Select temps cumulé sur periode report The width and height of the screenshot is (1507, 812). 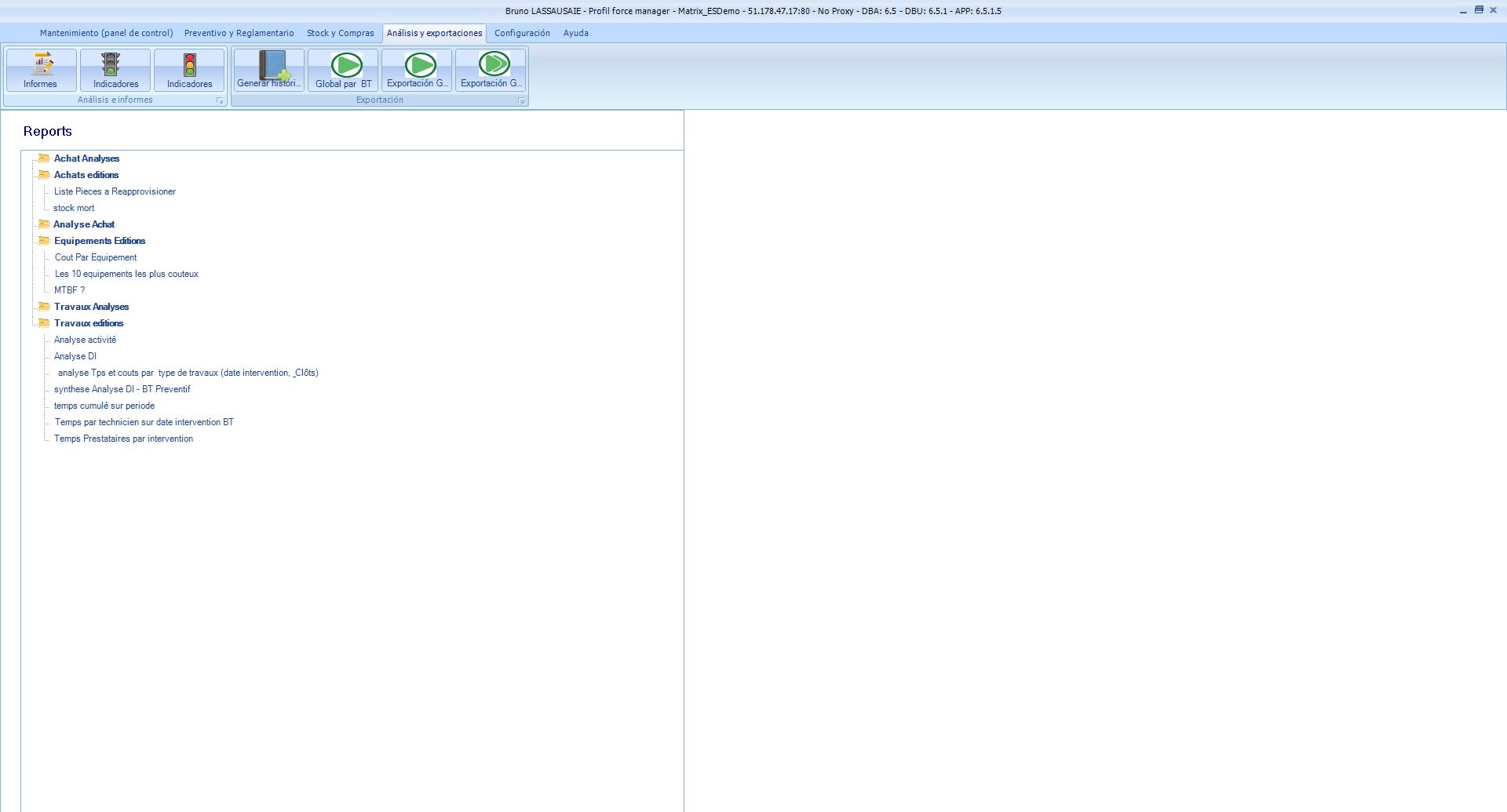click(104, 406)
